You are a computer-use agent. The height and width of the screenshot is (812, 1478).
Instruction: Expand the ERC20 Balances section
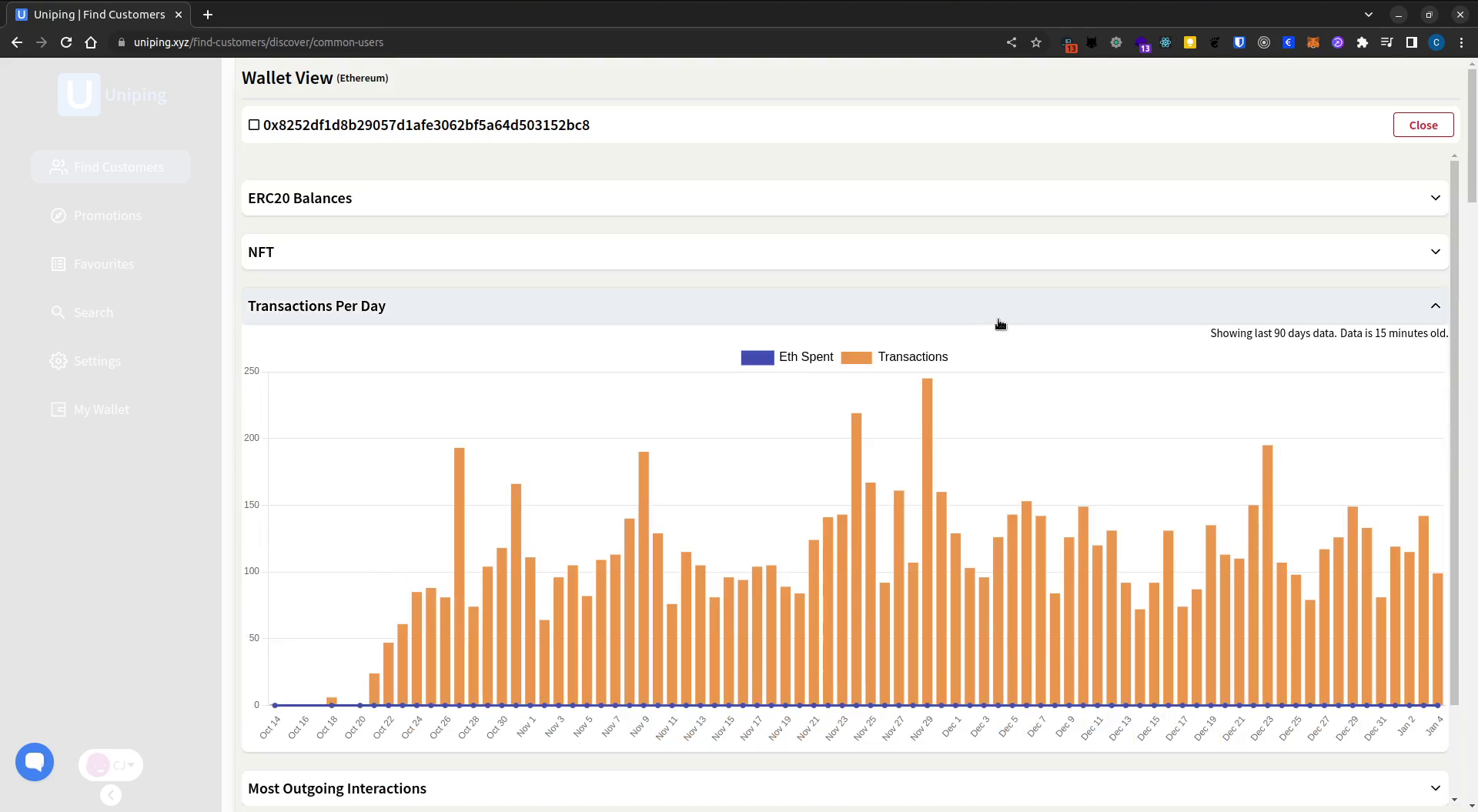coord(845,198)
